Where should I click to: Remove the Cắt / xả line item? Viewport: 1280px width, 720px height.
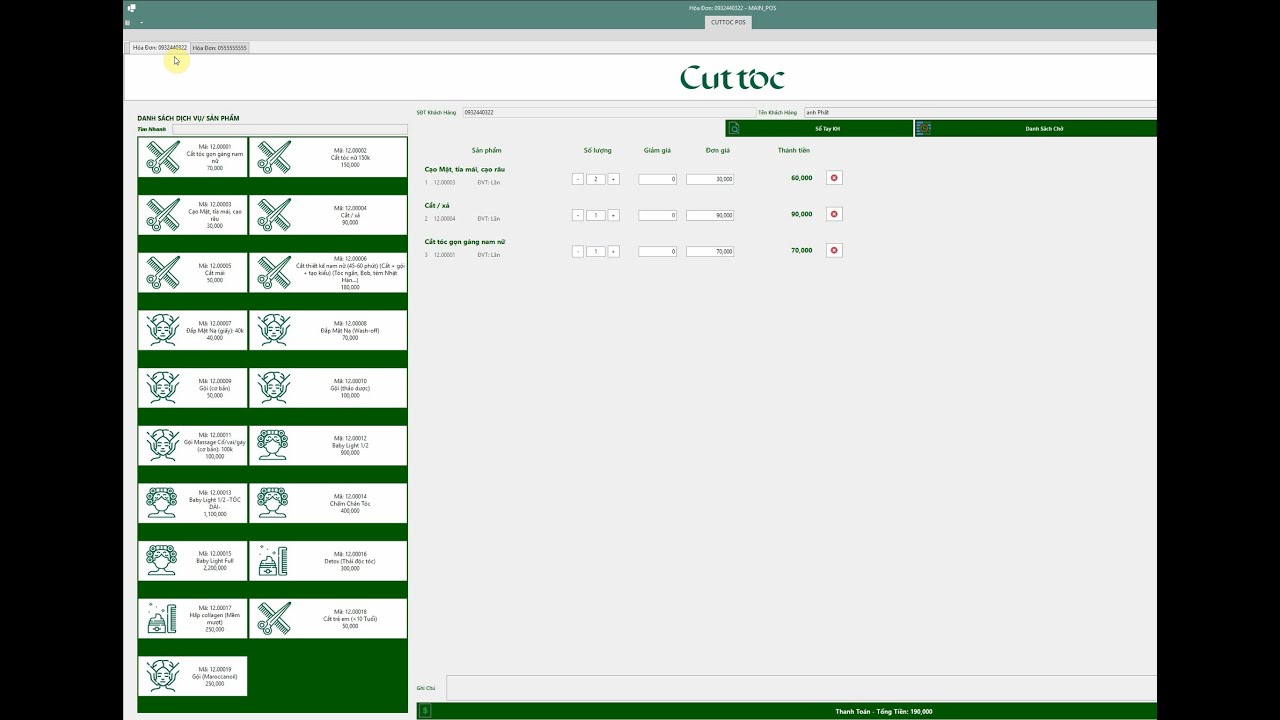tap(834, 214)
